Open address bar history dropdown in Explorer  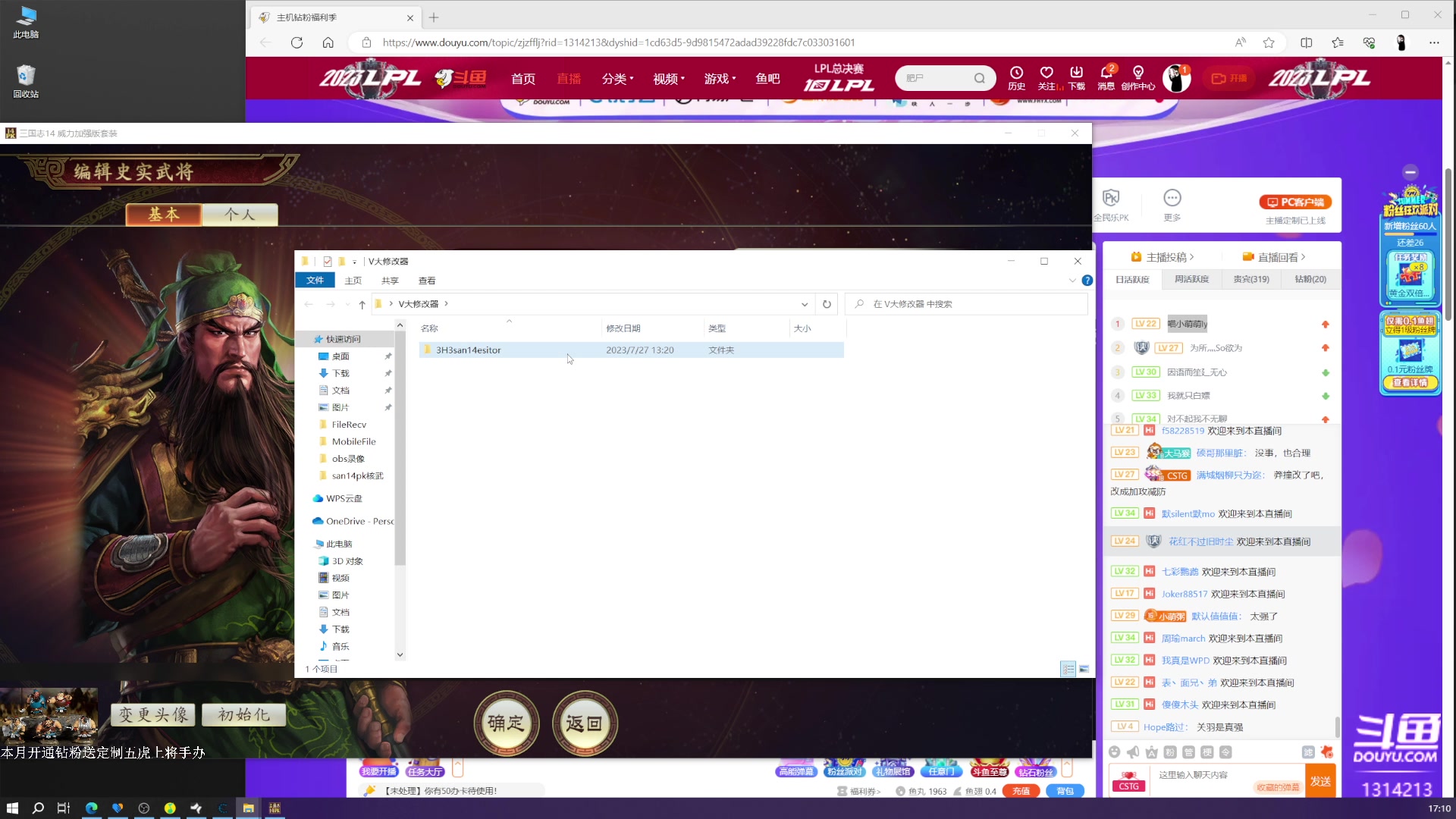pyautogui.click(x=805, y=304)
